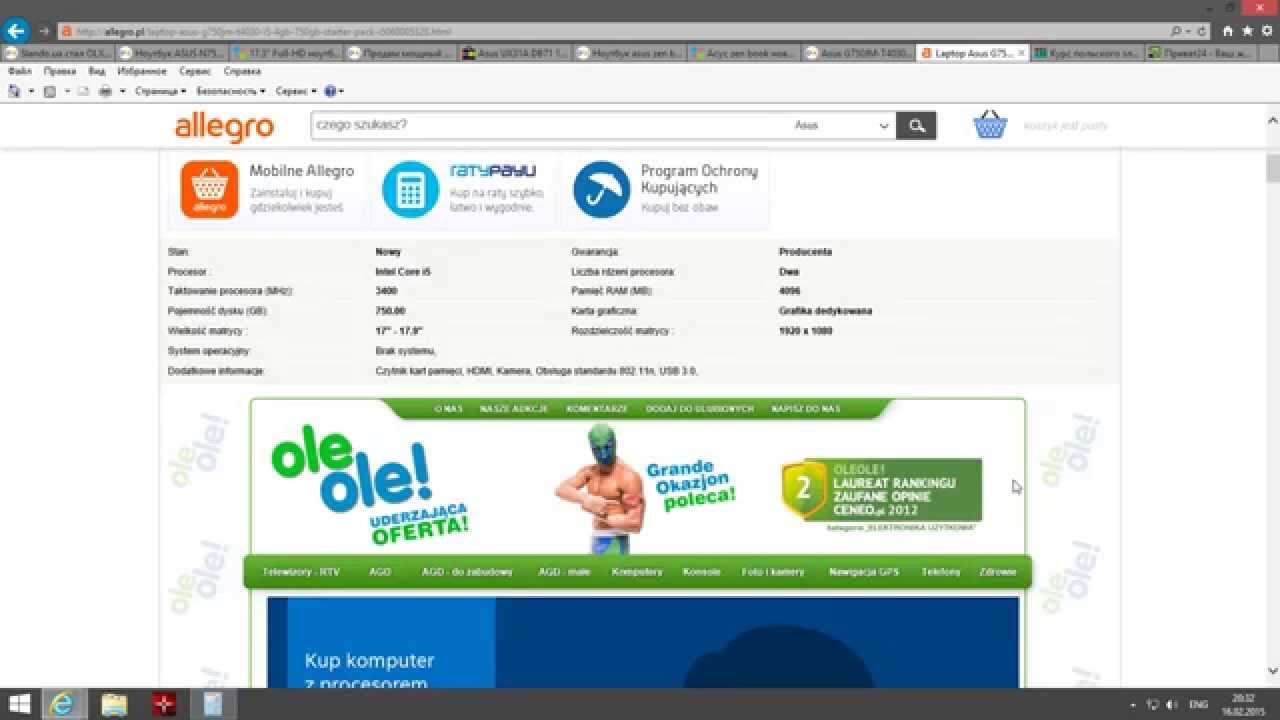Click the volume icon in system tray
This screenshot has width=1280, height=720.
pos(1171,704)
